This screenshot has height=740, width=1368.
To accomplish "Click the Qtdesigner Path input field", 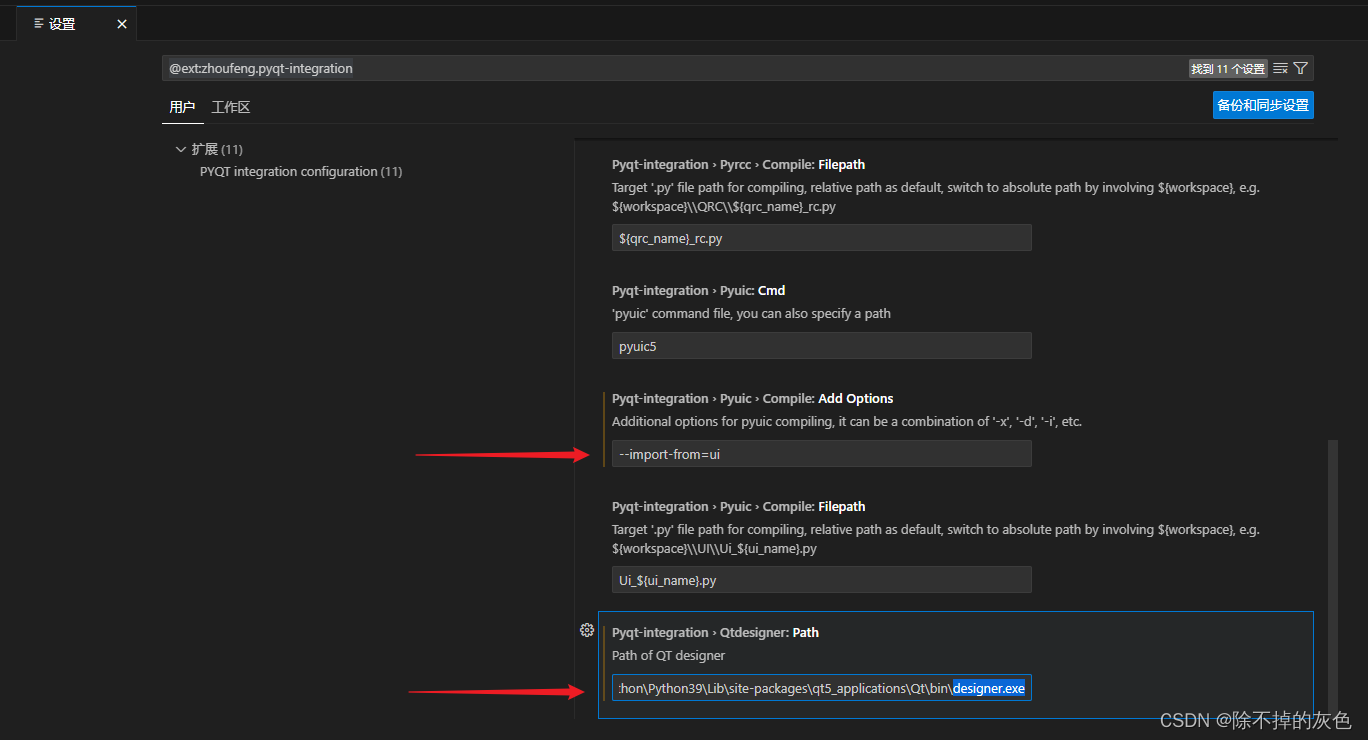I will [821, 688].
